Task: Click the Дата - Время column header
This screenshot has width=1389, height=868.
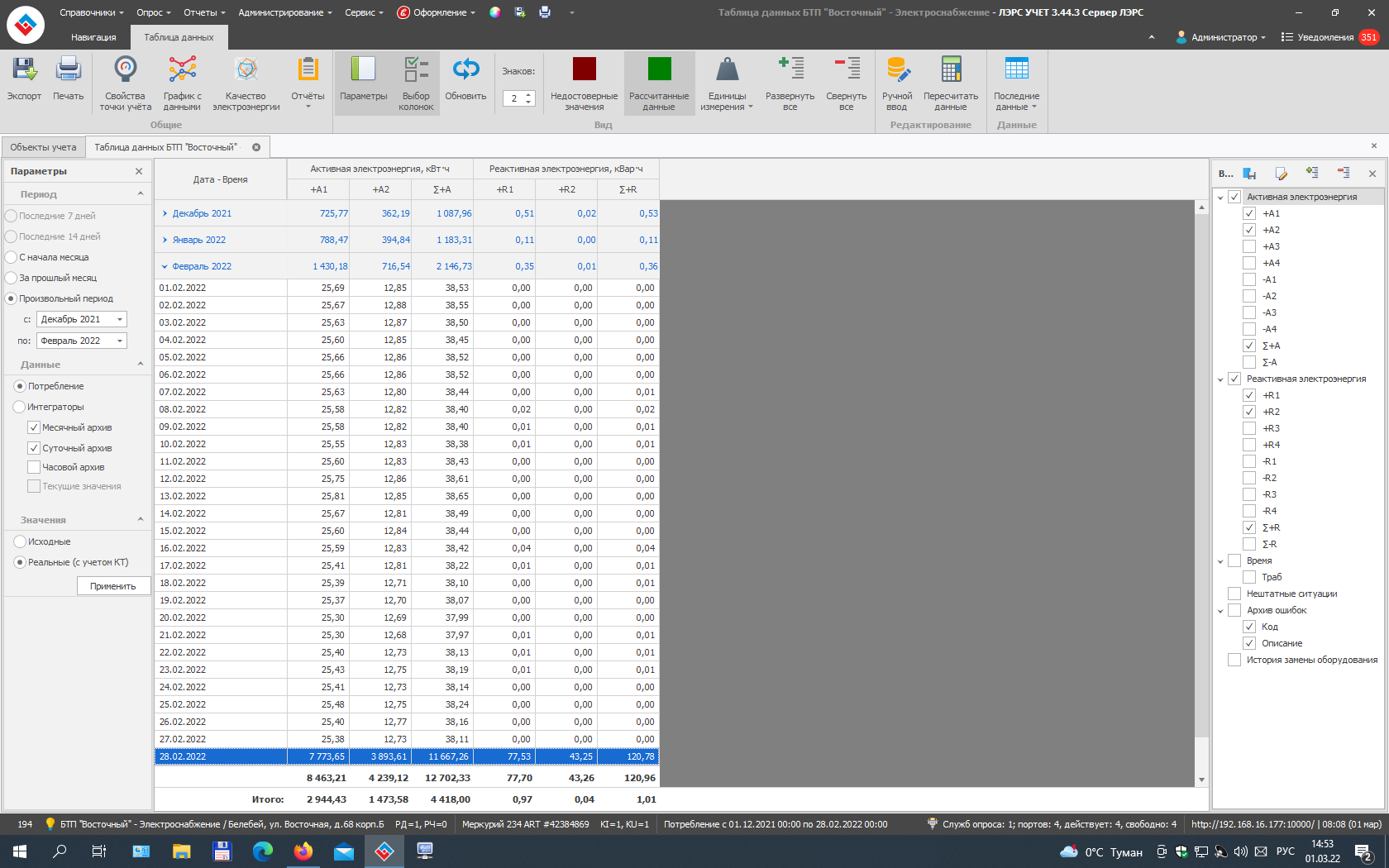Action: [221, 179]
